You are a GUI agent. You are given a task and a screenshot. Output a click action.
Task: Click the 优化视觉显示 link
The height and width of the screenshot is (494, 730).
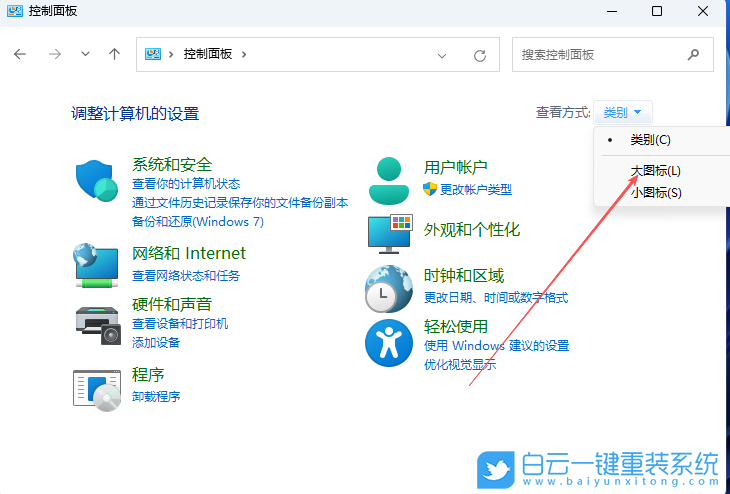(460, 365)
